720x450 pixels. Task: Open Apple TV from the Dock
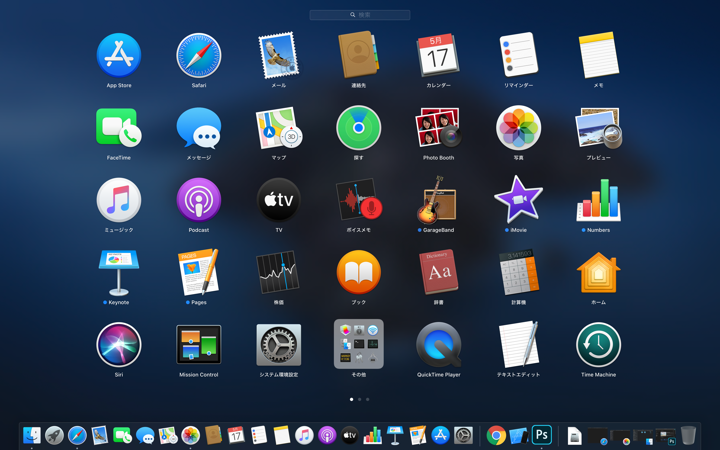(x=349, y=435)
